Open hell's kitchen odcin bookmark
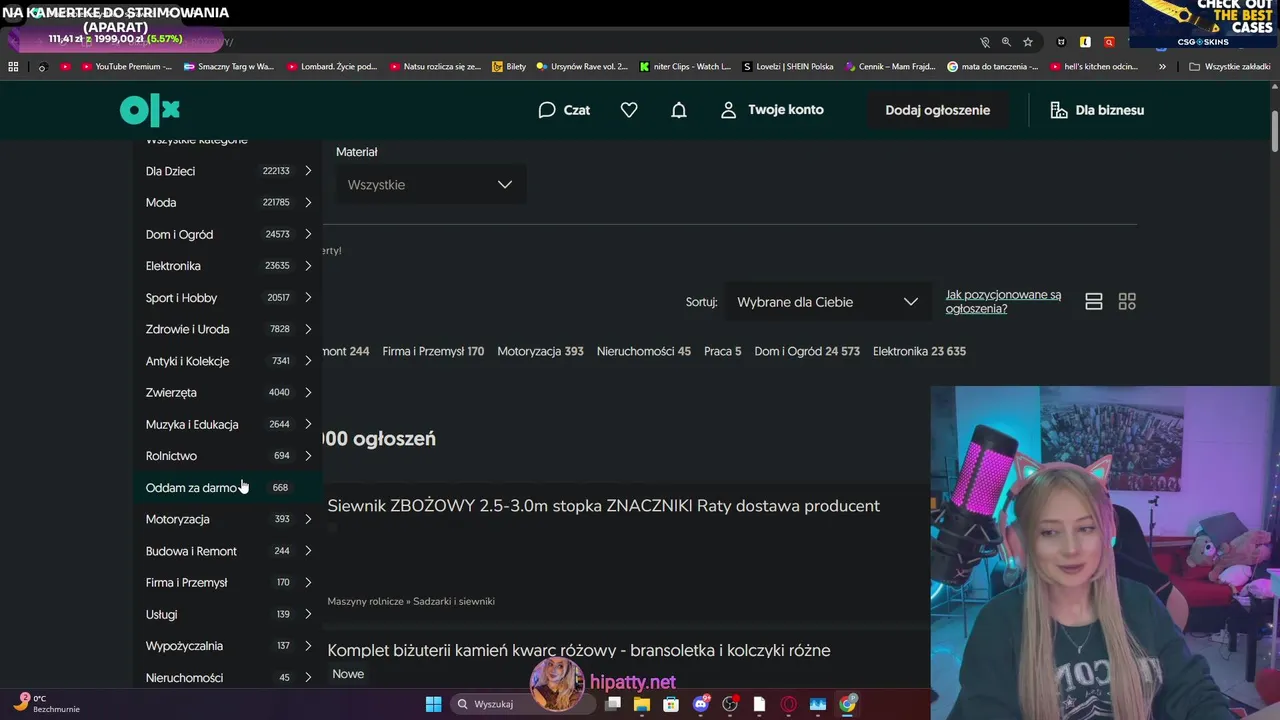Image resolution: width=1280 pixels, height=720 pixels. [1094, 67]
